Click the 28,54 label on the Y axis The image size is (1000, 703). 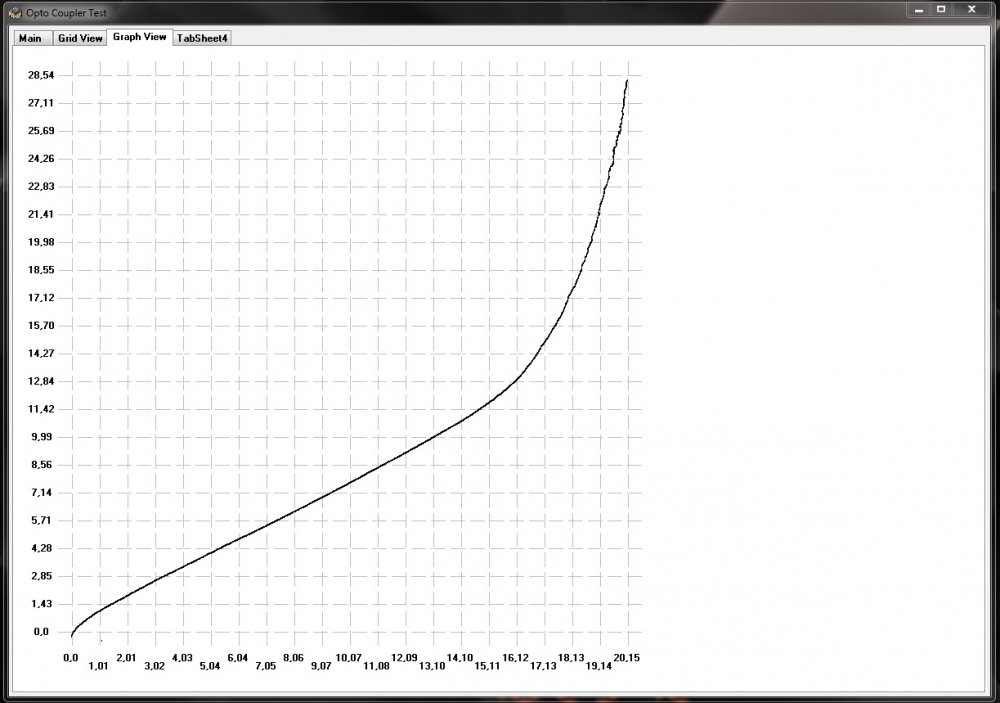coord(41,75)
